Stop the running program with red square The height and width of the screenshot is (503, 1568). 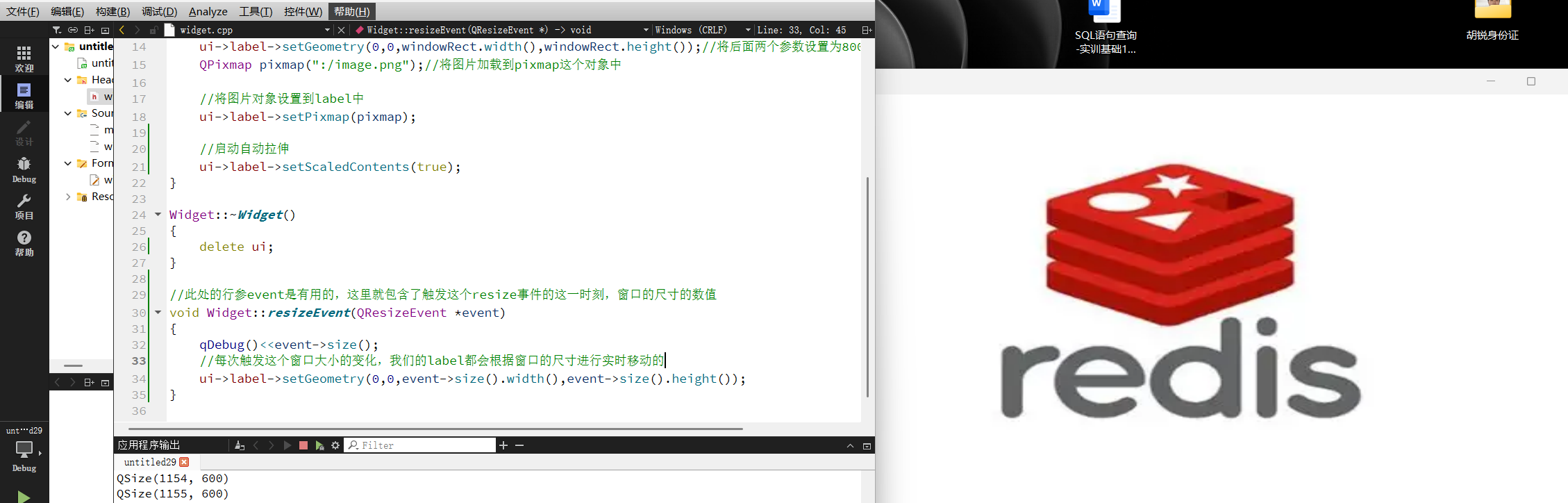point(303,445)
